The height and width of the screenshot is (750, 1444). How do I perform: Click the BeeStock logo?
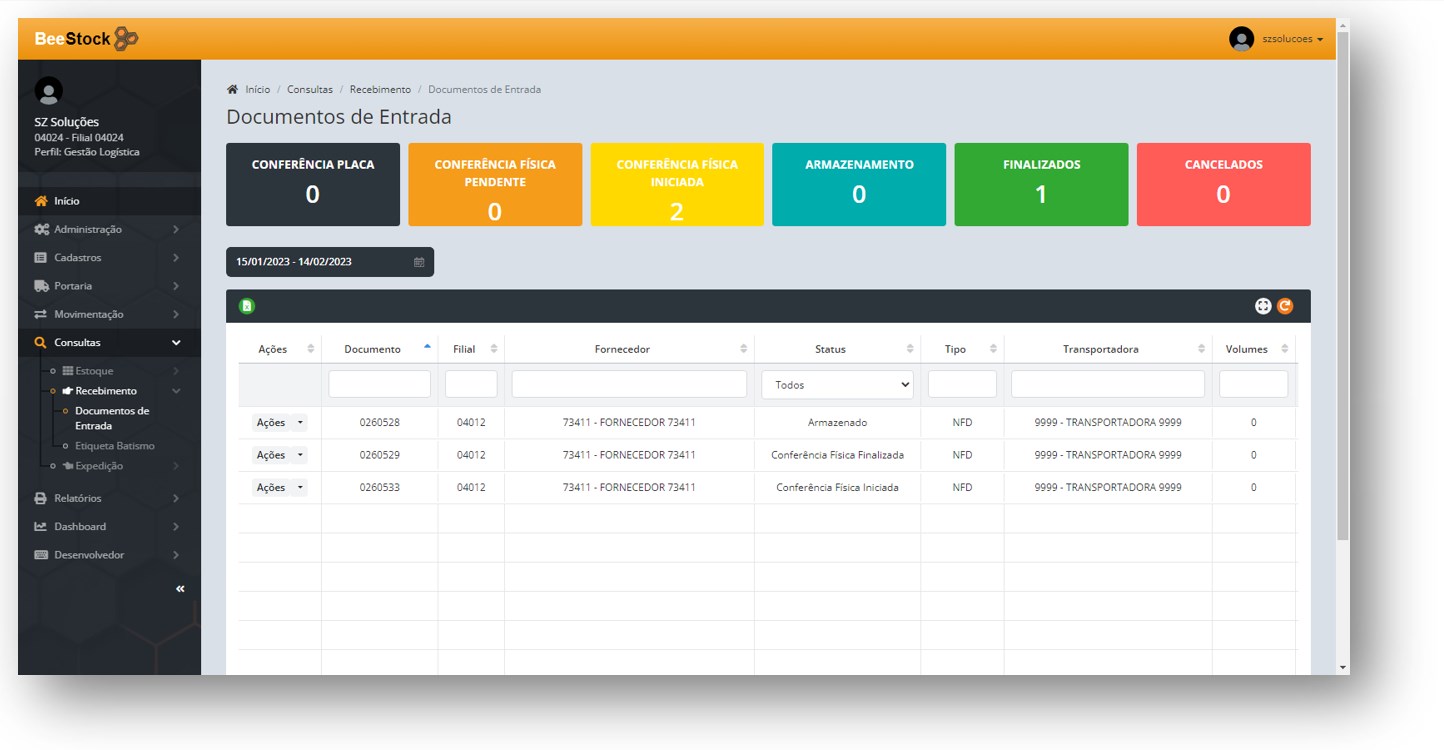pos(86,39)
